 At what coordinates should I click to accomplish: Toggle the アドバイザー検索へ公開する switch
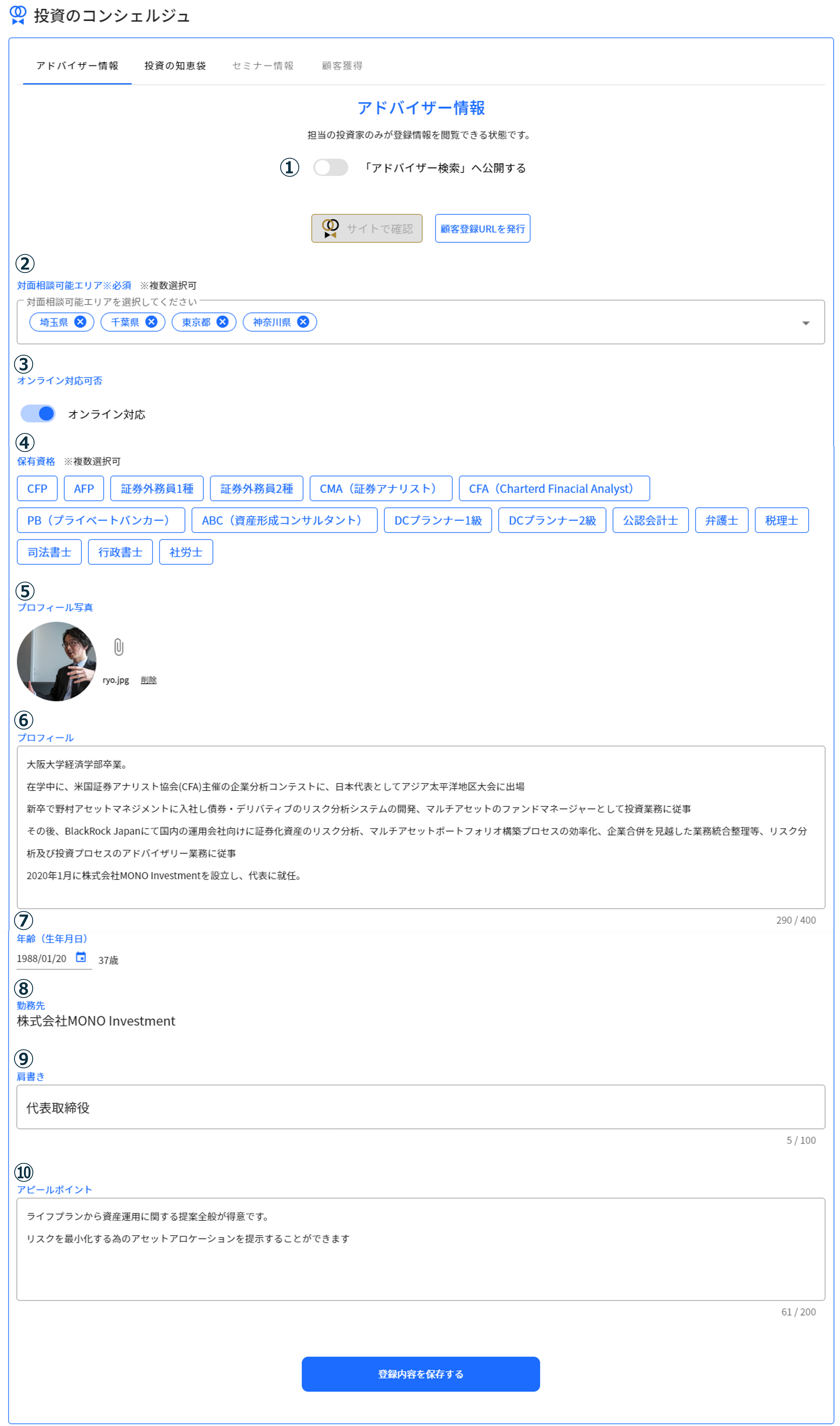(x=331, y=168)
